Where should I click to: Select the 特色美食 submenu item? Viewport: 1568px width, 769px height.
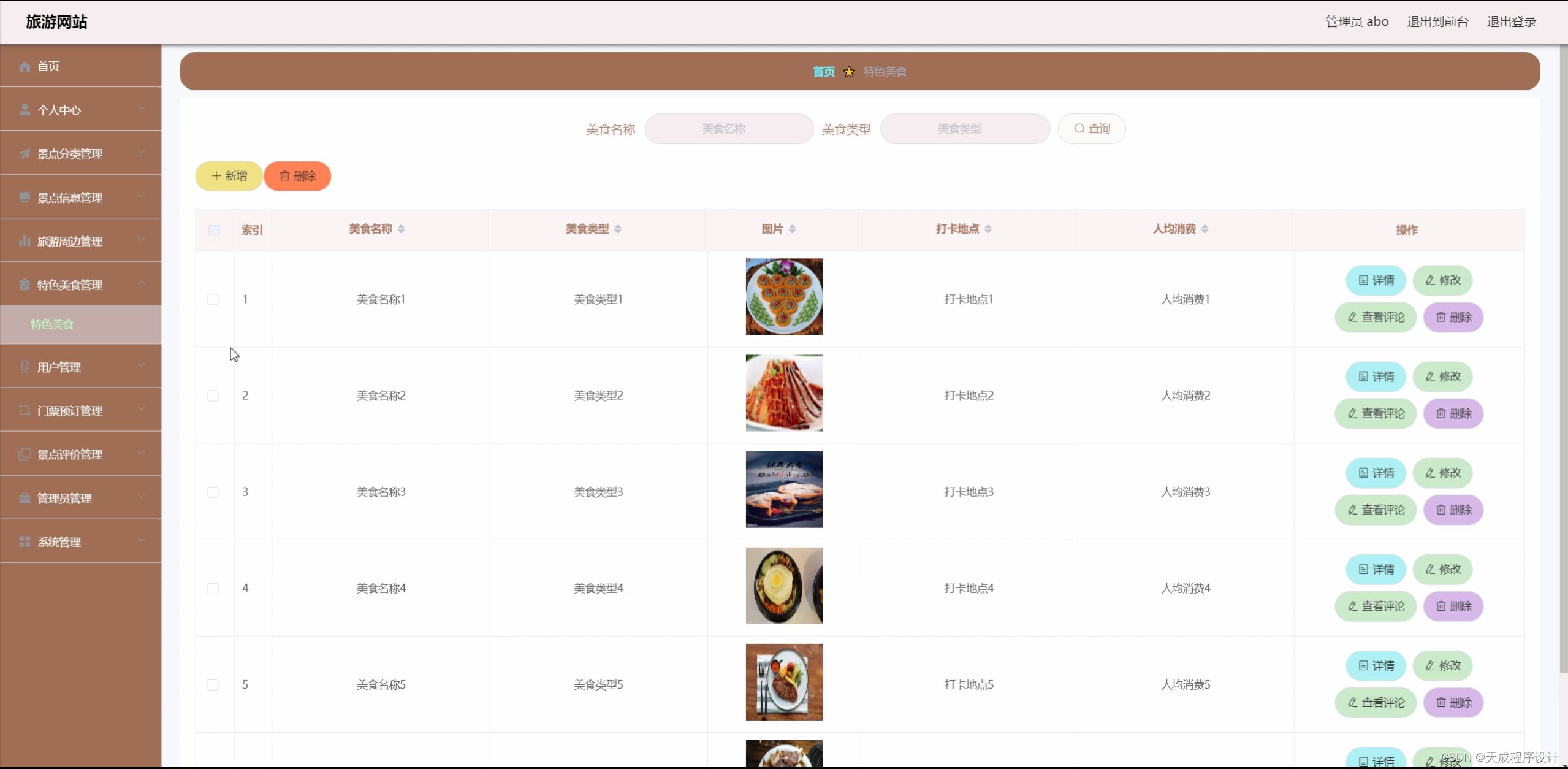53,324
